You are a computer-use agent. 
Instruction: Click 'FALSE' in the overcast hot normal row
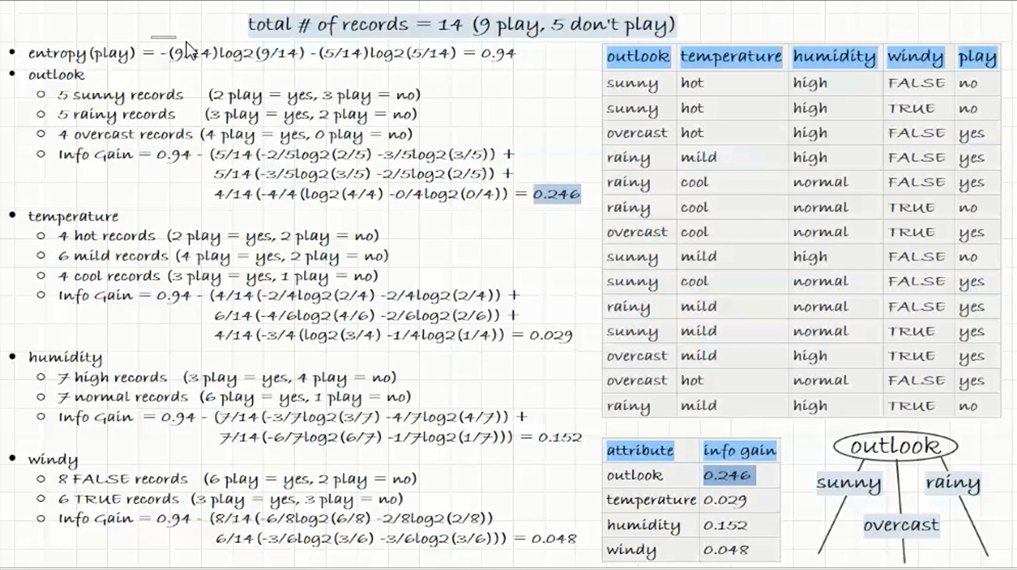(x=916, y=381)
